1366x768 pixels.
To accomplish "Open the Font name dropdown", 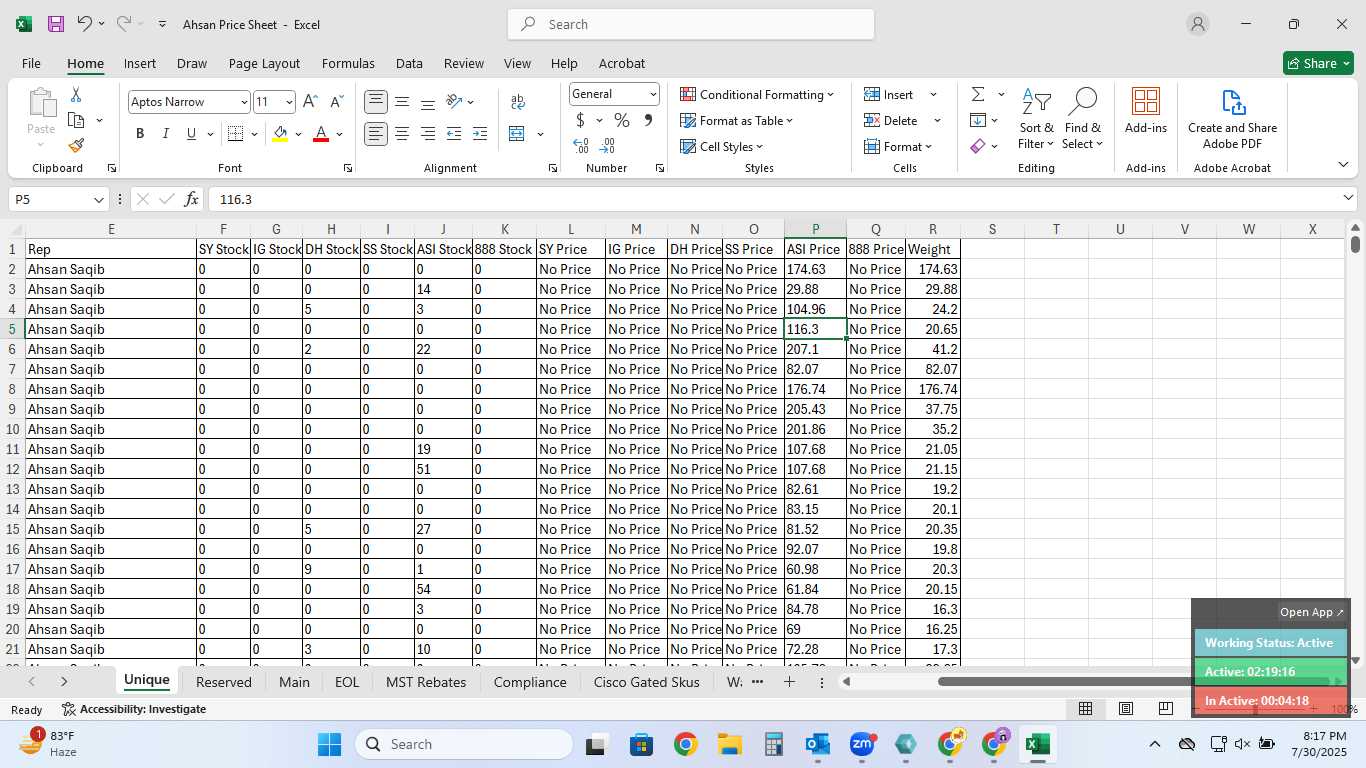I will point(243,102).
